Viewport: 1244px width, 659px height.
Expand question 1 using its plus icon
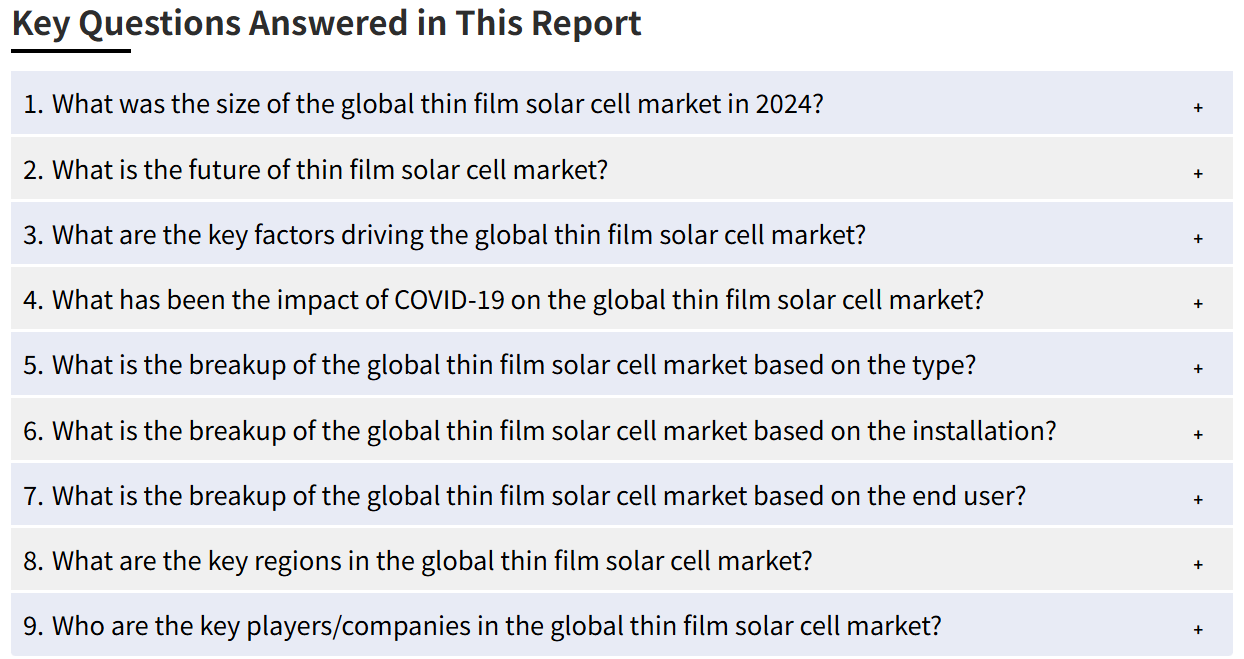(1197, 107)
